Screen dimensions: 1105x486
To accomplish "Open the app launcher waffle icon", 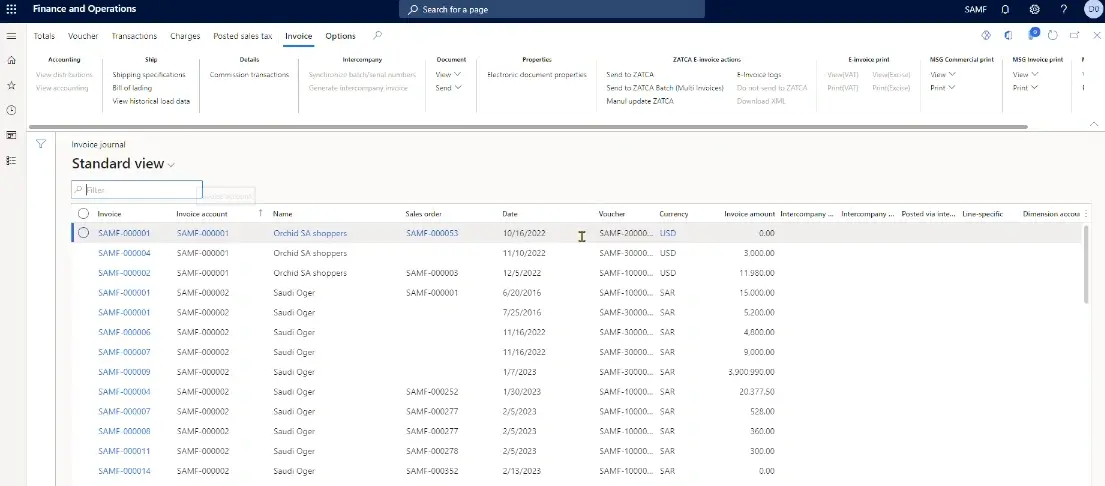I will click(x=11, y=9).
